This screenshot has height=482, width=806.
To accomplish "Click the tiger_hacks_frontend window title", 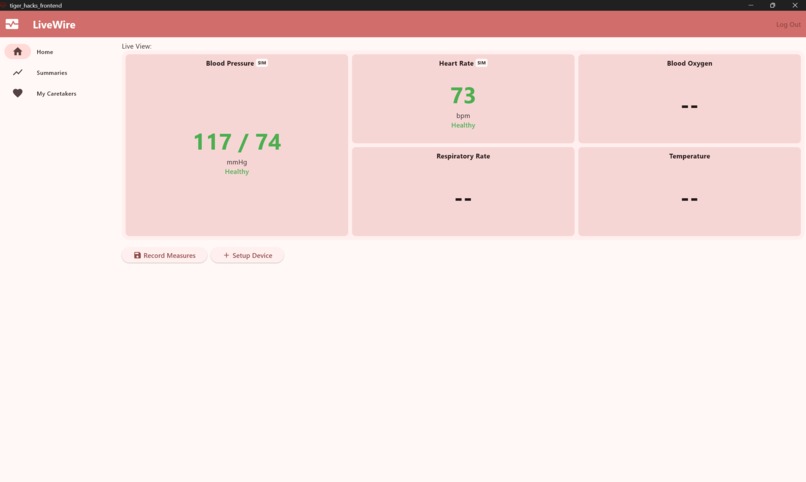I will pos(35,5).
